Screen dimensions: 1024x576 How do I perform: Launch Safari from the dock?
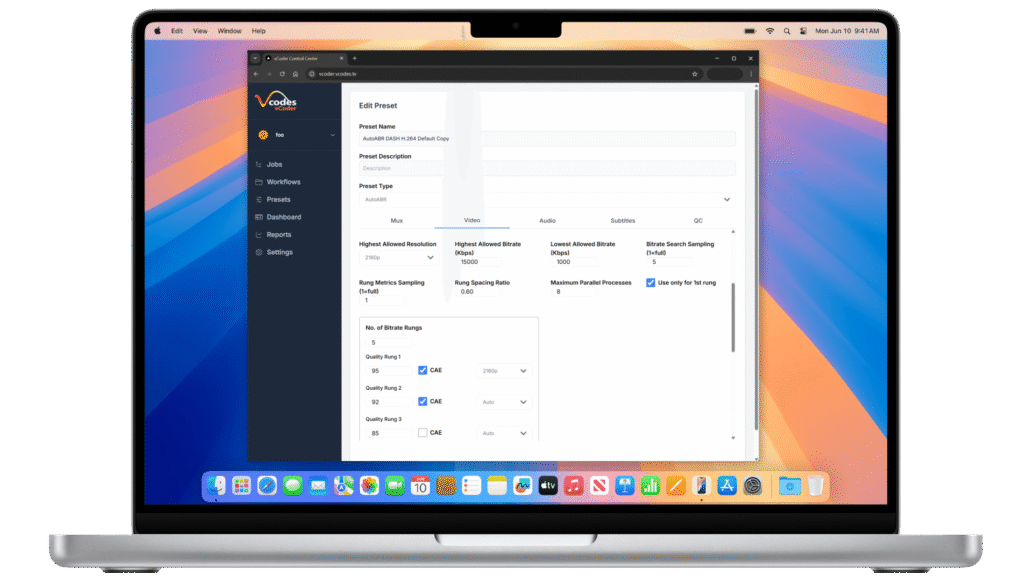pyautogui.click(x=267, y=486)
